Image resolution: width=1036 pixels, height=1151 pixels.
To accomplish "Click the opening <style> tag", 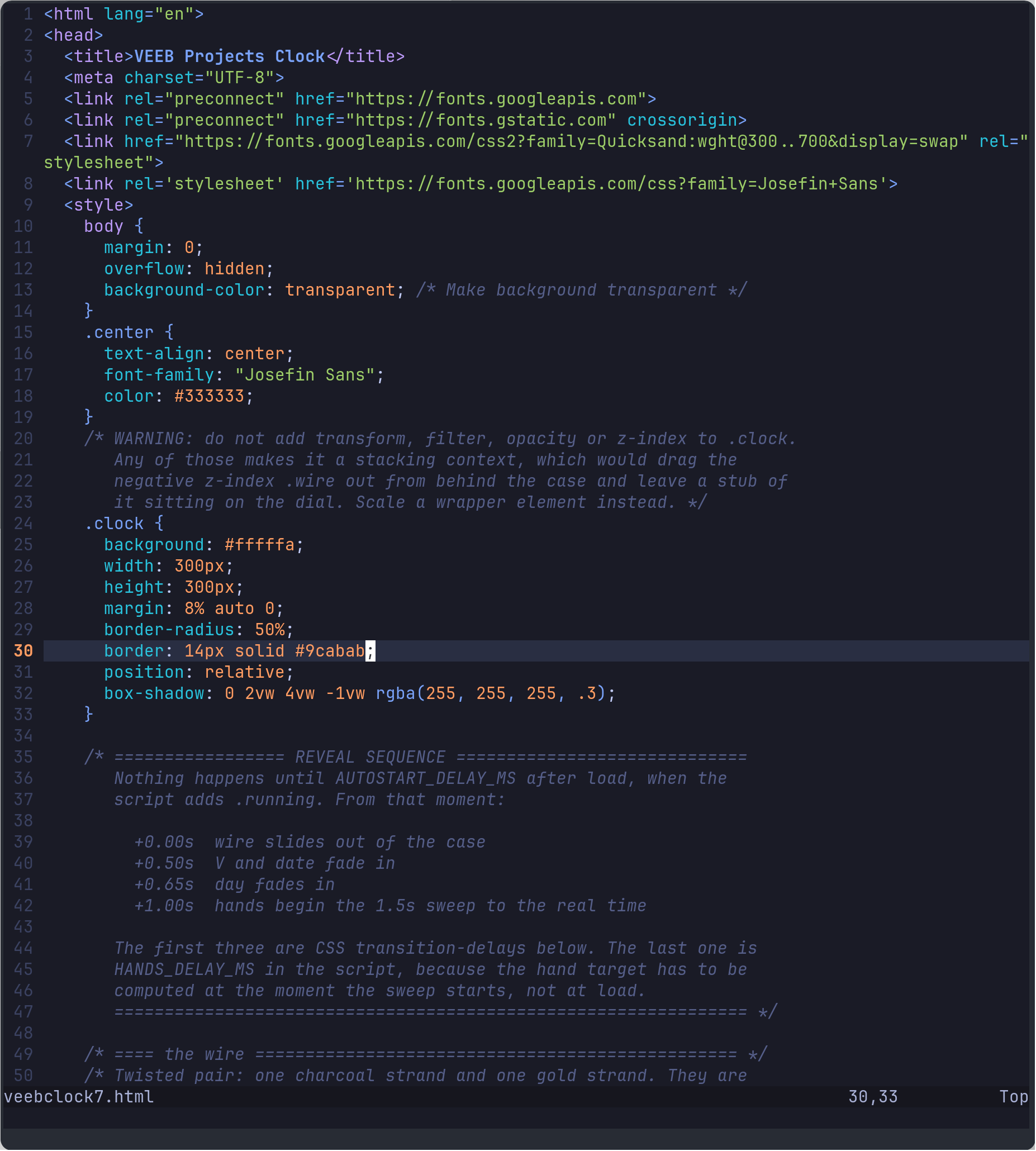I will click(99, 205).
